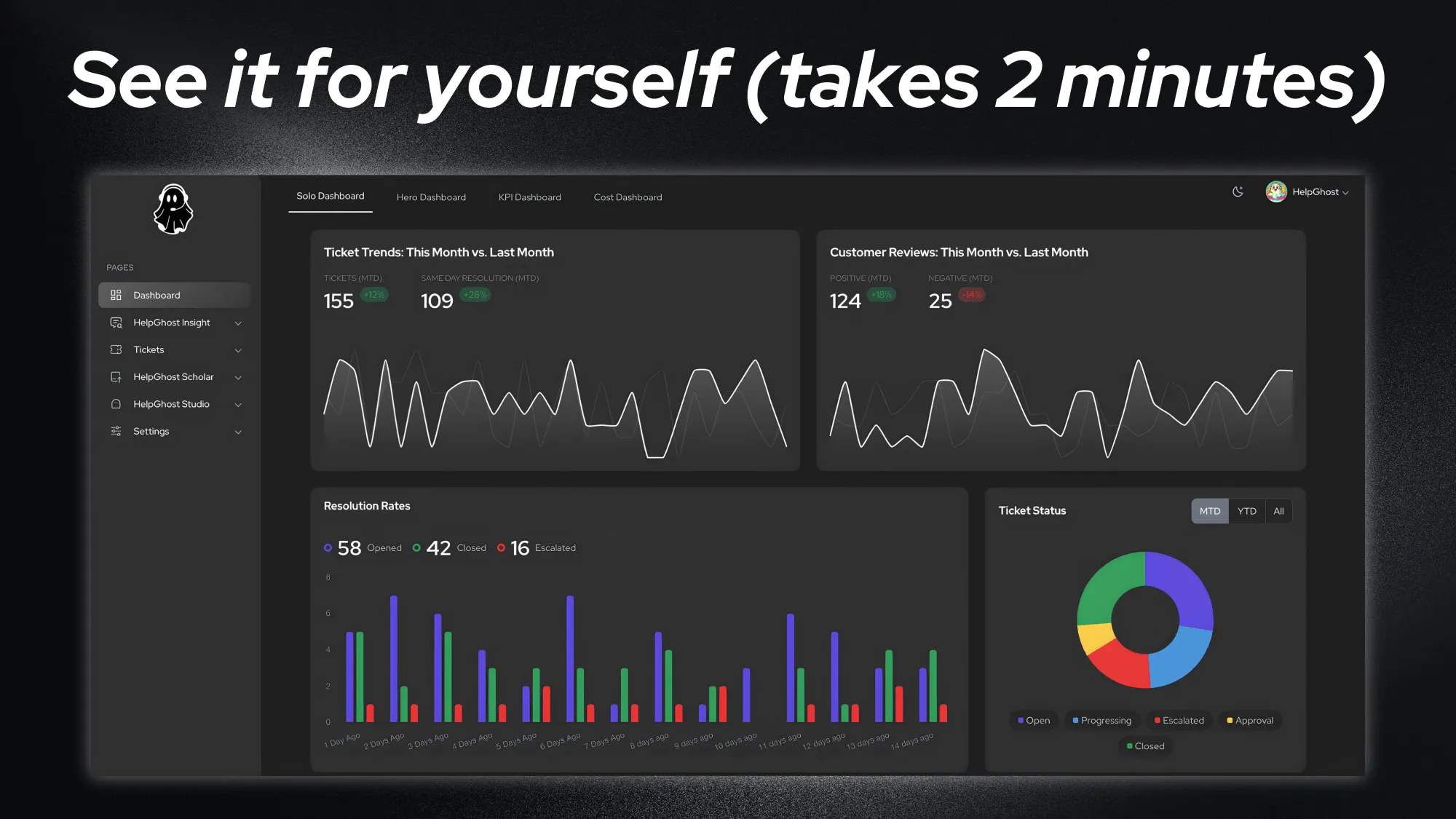This screenshot has width=1456, height=819.
Task: Expand the Tickets sidebar section
Action: [x=238, y=349]
